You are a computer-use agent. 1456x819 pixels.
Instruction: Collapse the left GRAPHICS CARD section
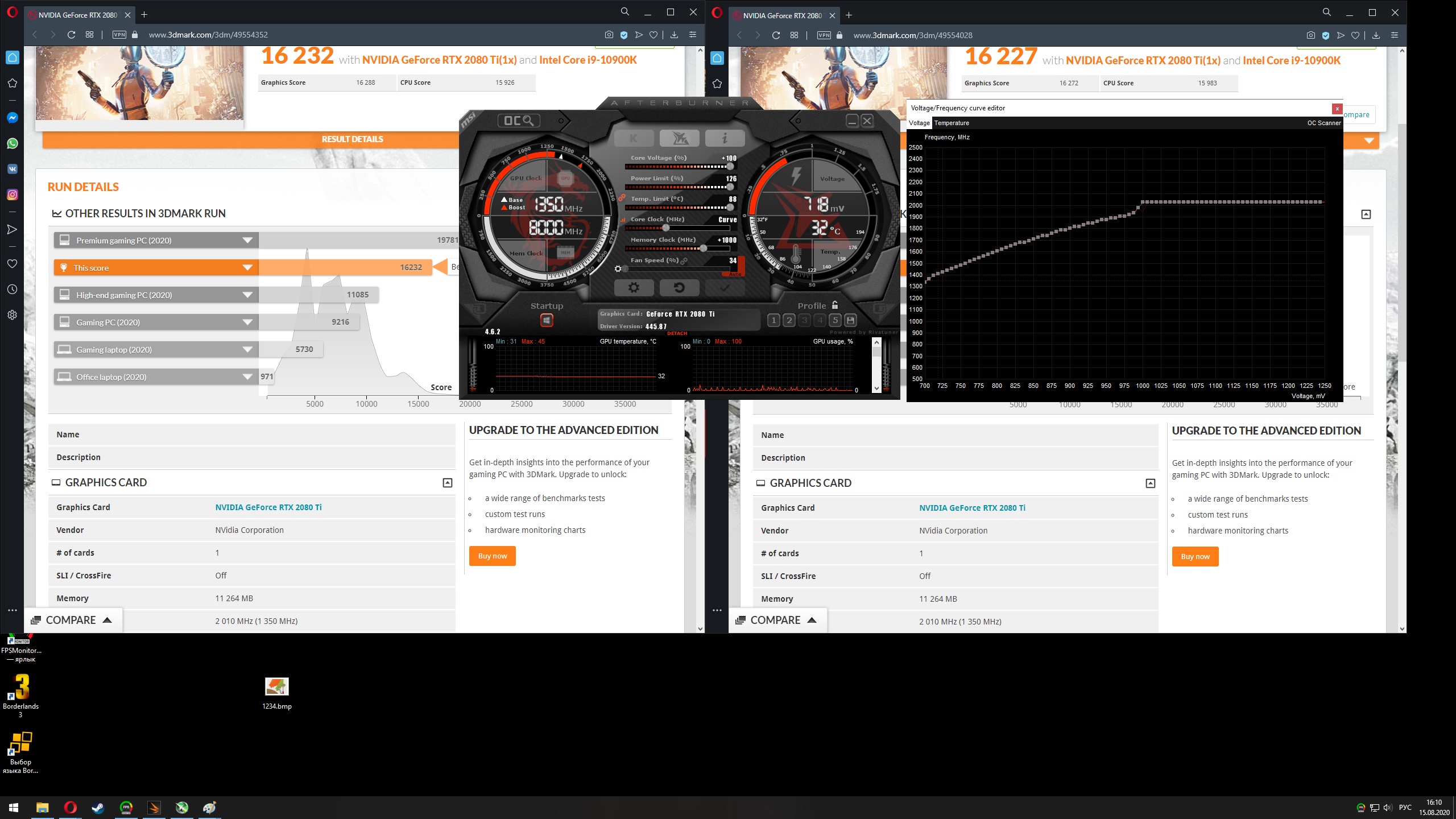[x=448, y=483]
